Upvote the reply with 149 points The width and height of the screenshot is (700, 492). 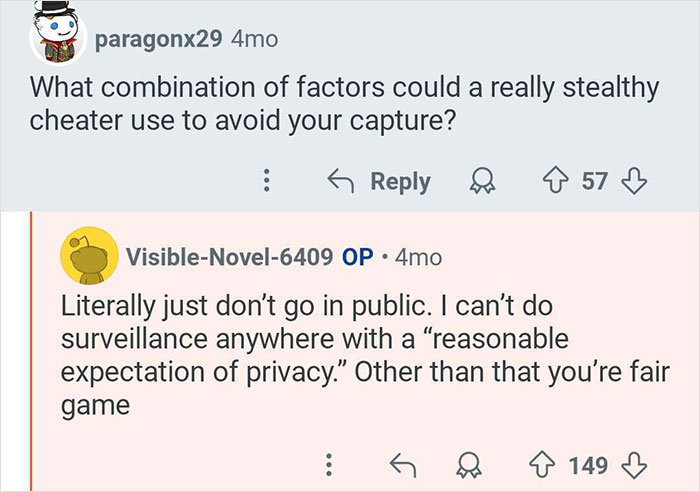pos(545,465)
